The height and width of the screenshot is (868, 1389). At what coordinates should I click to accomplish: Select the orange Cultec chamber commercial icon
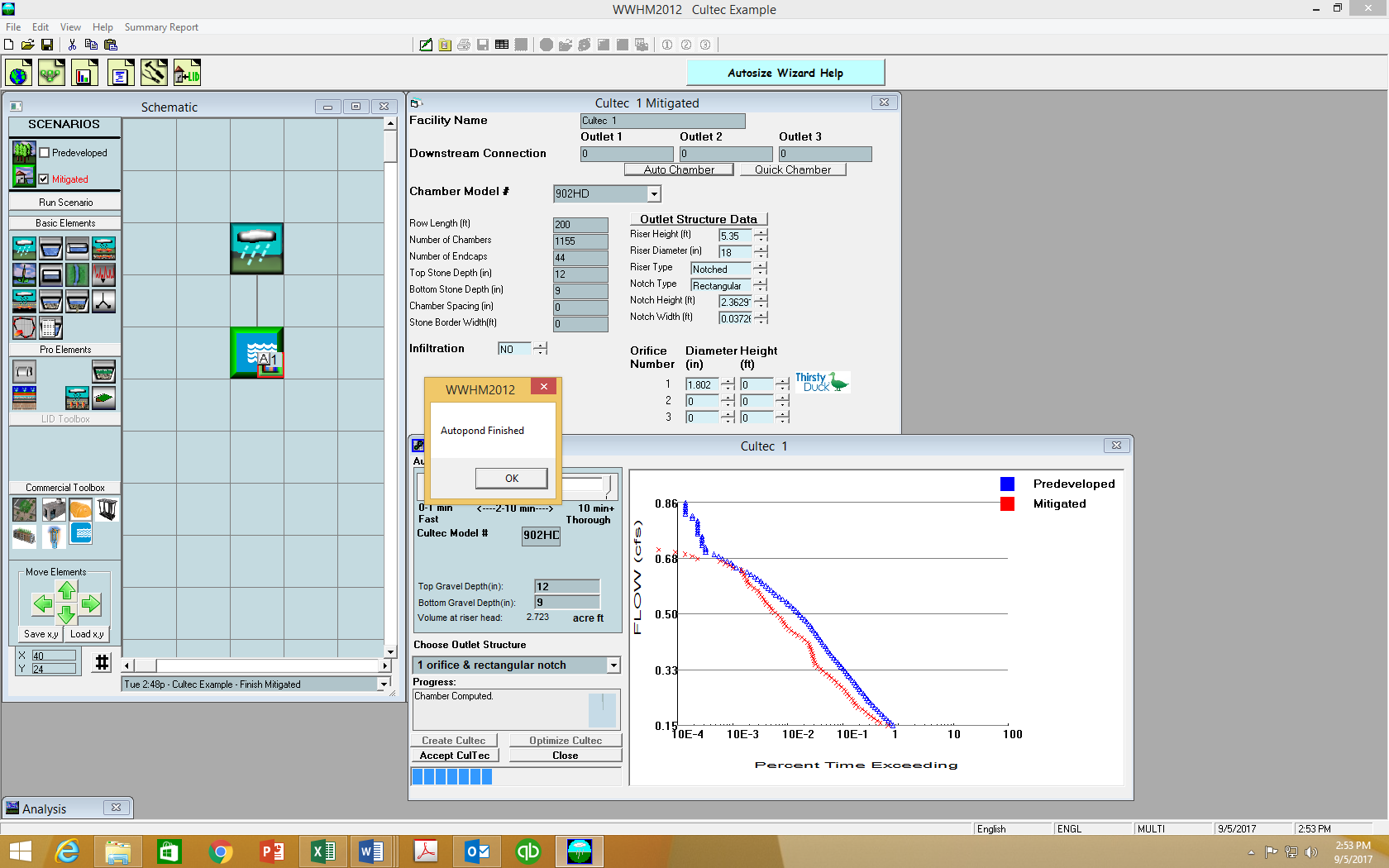[x=80, y=510]
